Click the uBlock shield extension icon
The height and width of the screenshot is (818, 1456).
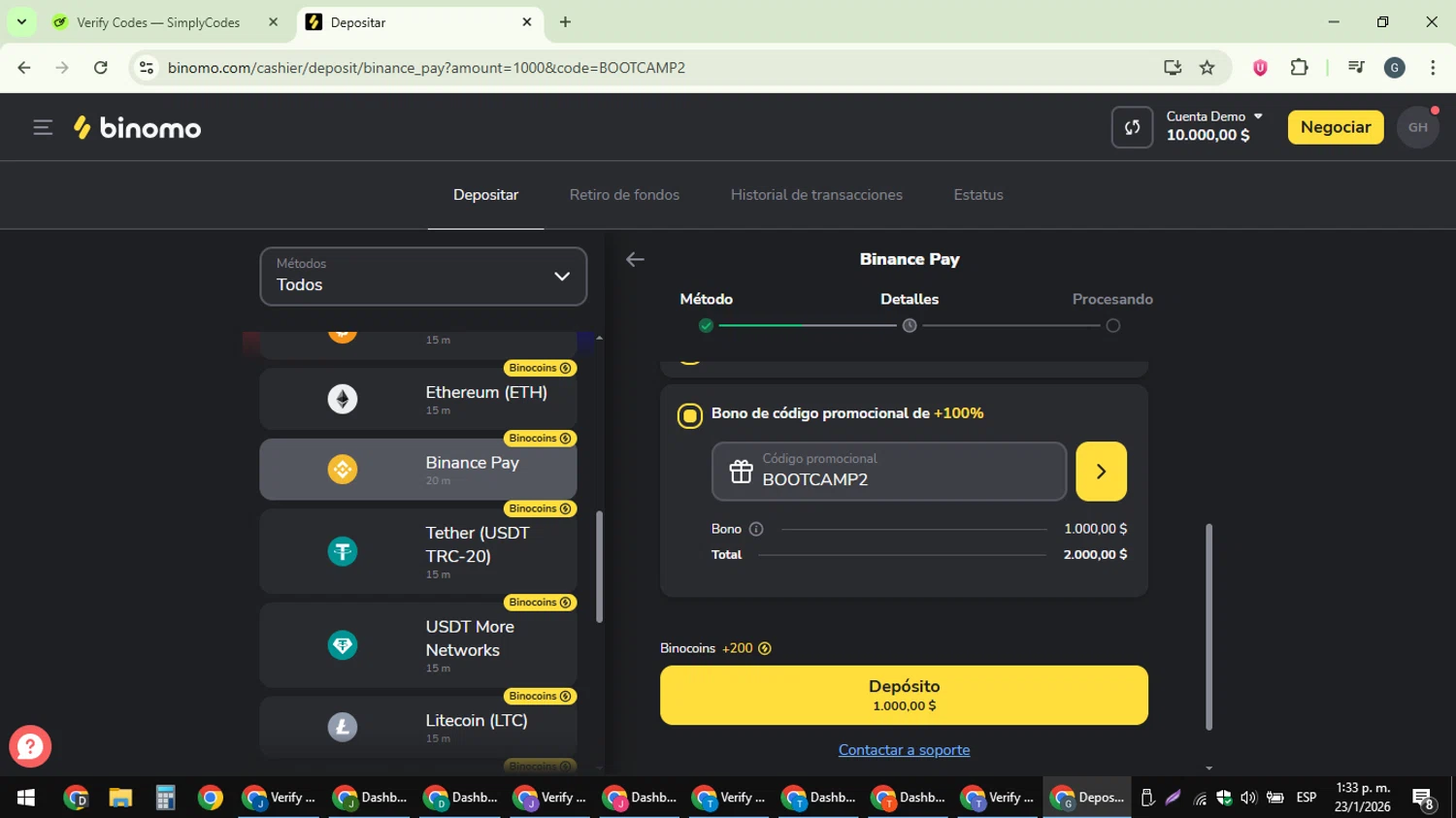coord(1260,67)
